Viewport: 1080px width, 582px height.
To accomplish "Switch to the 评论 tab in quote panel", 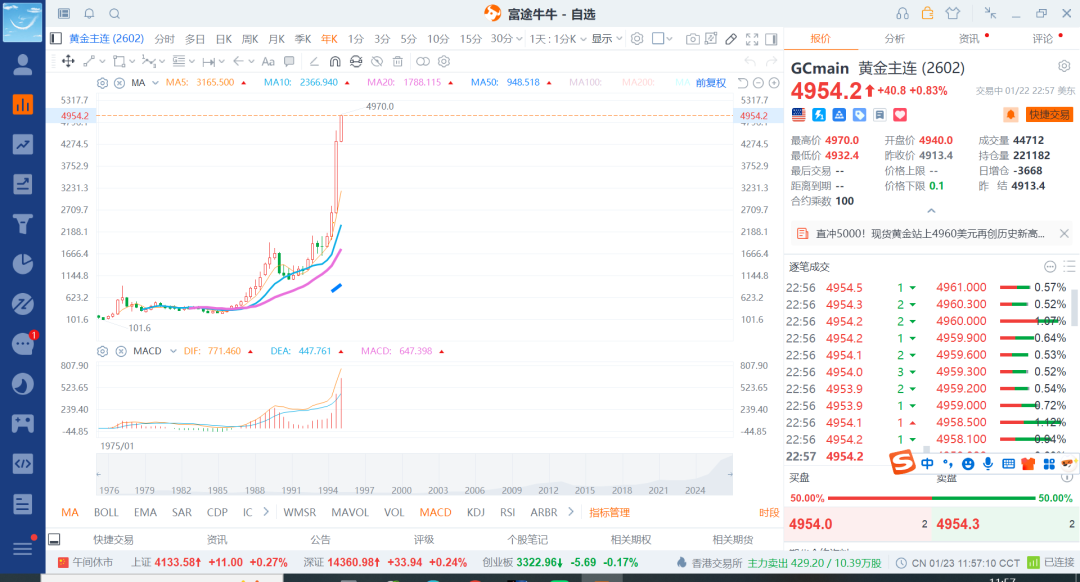I will (1043, 39).
